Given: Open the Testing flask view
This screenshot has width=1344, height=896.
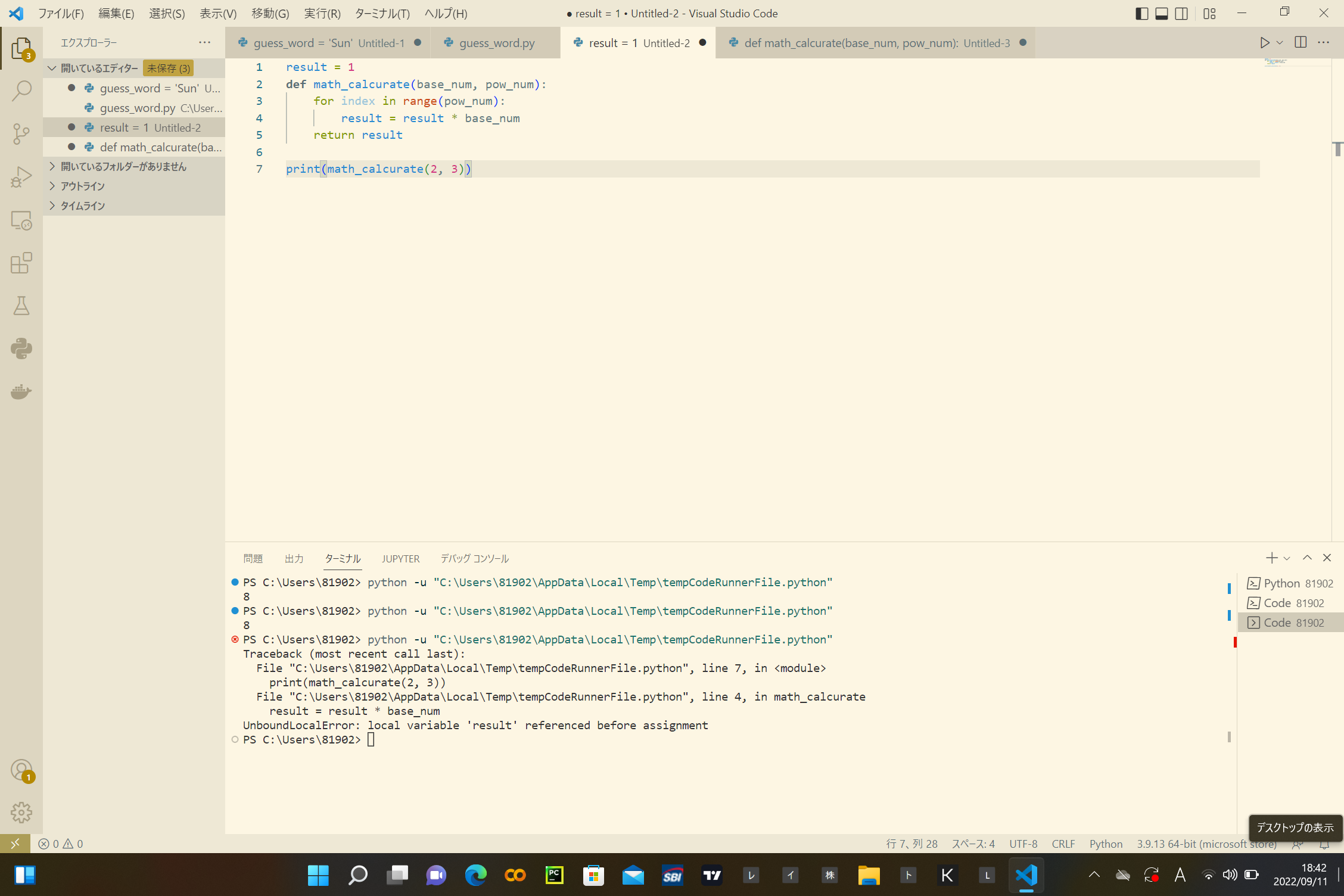Looking at the screenshot, I should [21, 306].
